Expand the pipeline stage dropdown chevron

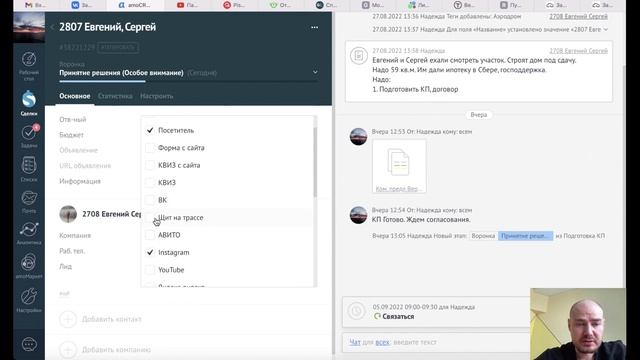(x=315, y=72)
